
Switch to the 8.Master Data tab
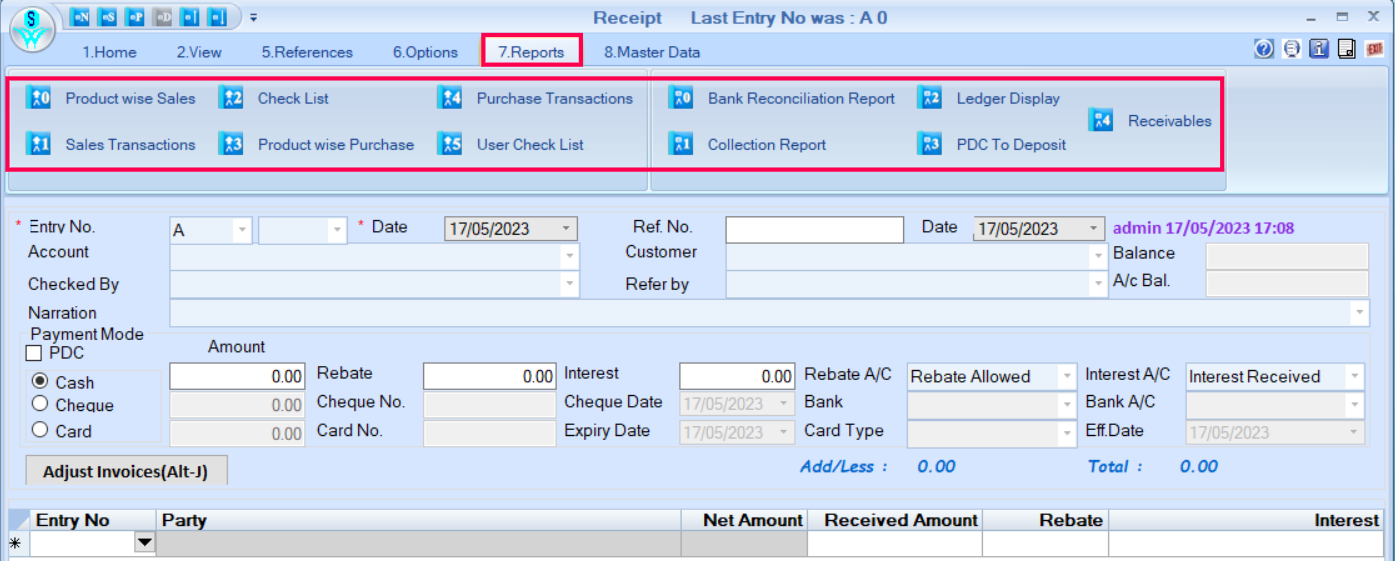pos(651,52)
